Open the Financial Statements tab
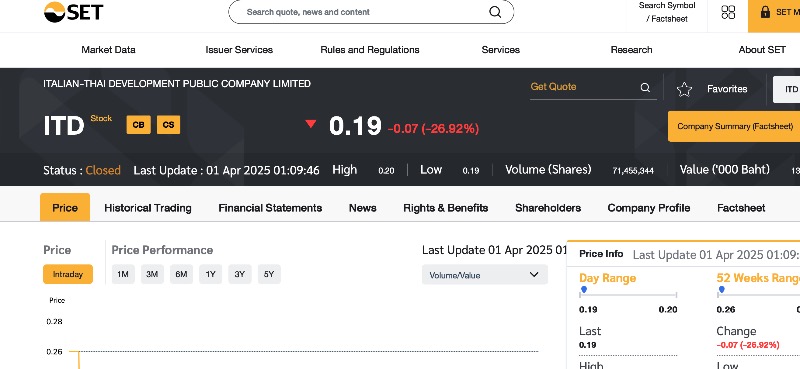 (270, 208)
